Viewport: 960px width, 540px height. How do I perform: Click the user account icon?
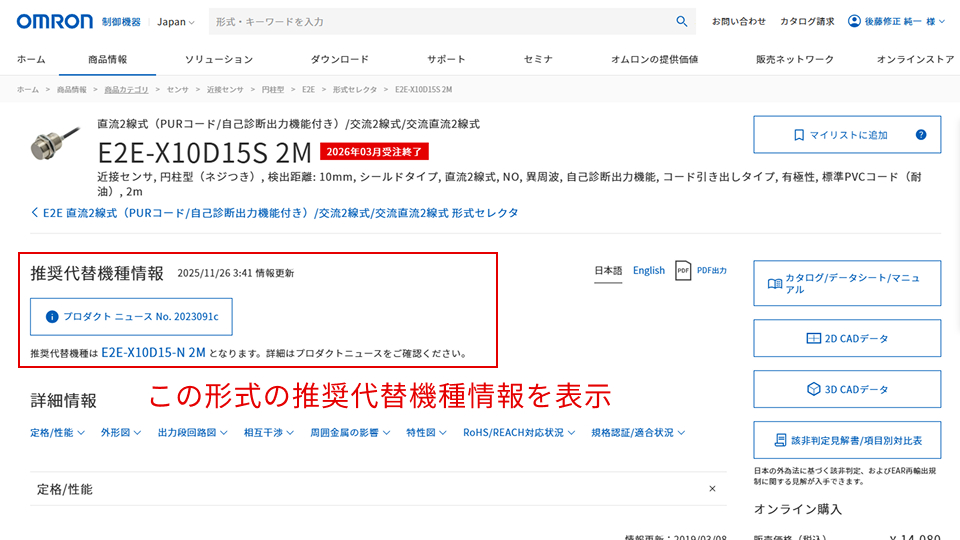point(854,21)
